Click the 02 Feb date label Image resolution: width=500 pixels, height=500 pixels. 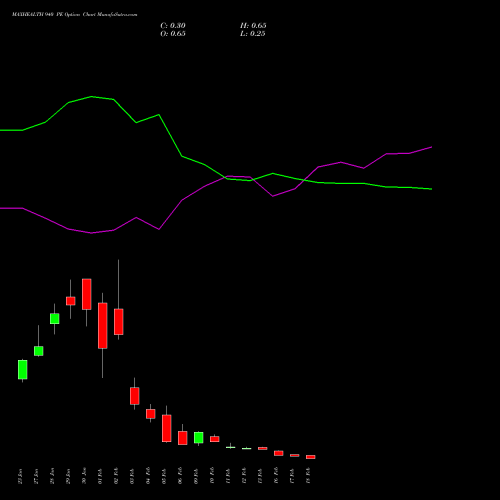pyautogui.click(x=116, y=476)
